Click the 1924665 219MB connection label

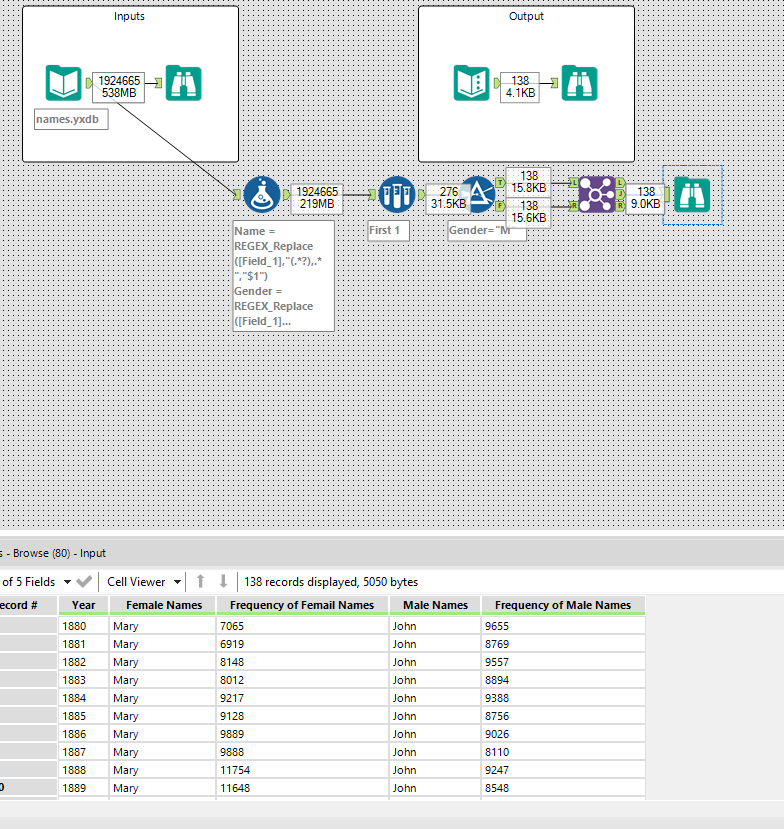(317, 198)
